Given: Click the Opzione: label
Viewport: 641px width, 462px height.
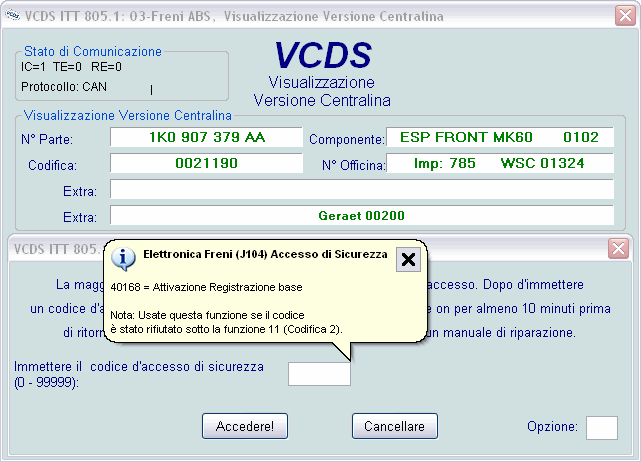Looking at the screenshot, I should point(552,426).
